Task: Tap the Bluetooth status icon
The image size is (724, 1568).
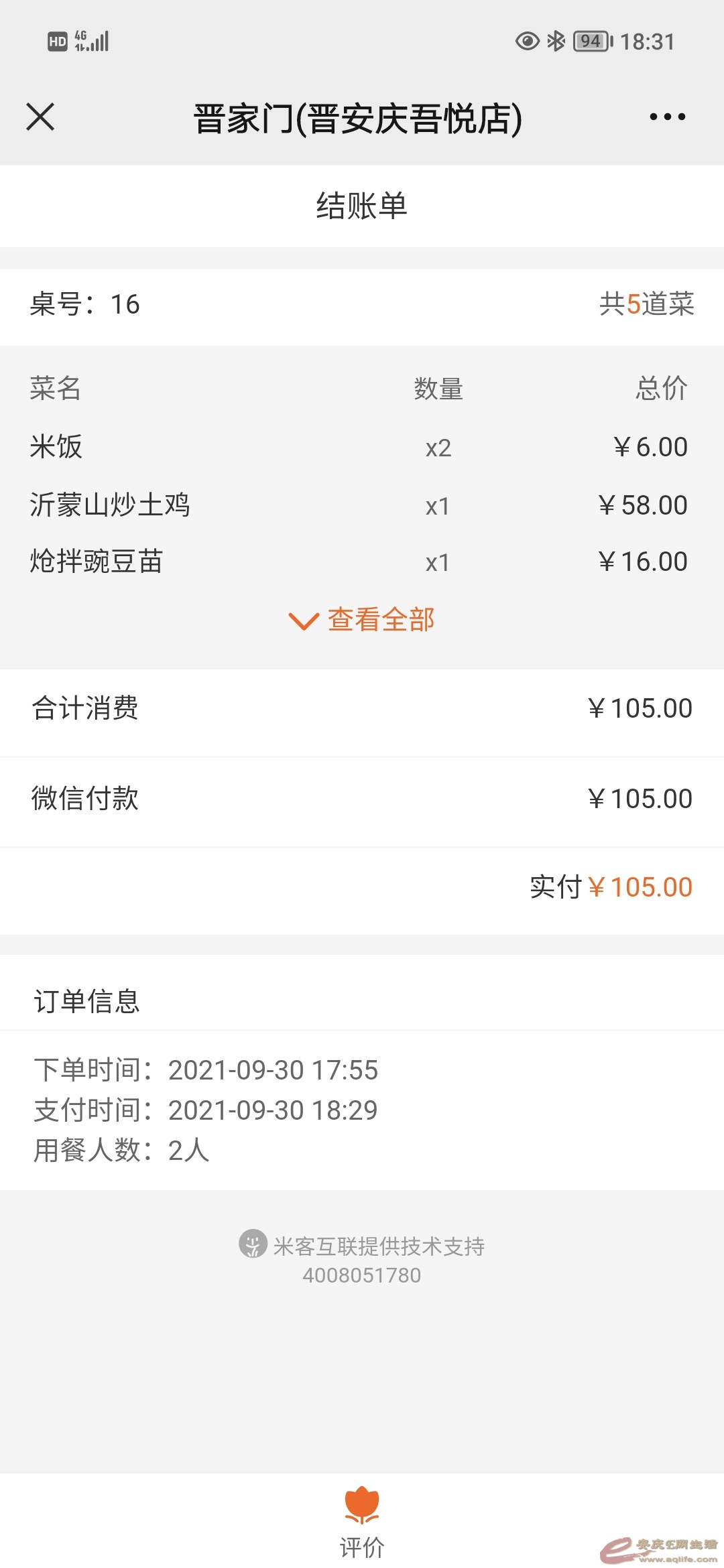Action: (556, 42)
